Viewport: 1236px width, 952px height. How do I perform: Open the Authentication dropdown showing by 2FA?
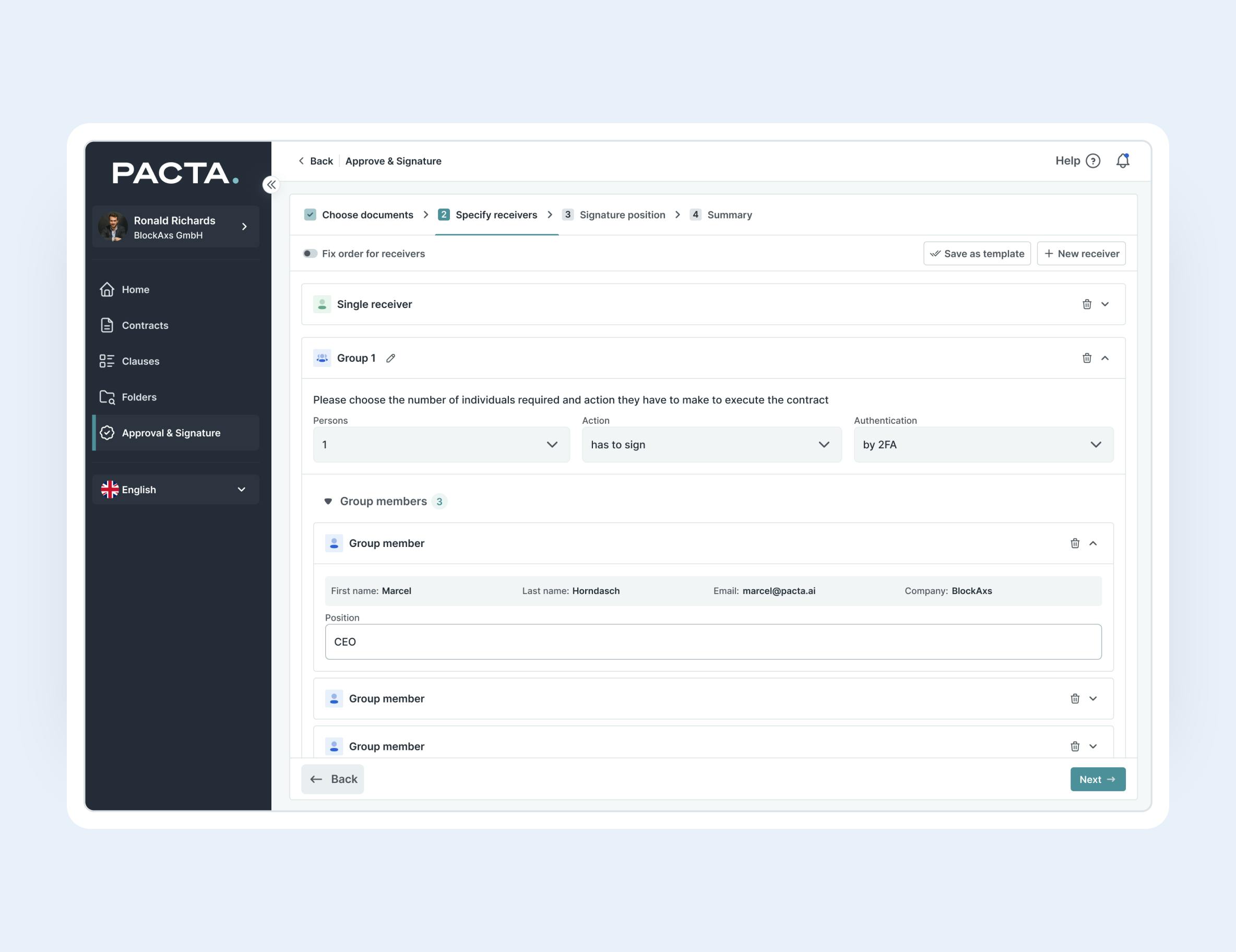click(x=983, y=444)
